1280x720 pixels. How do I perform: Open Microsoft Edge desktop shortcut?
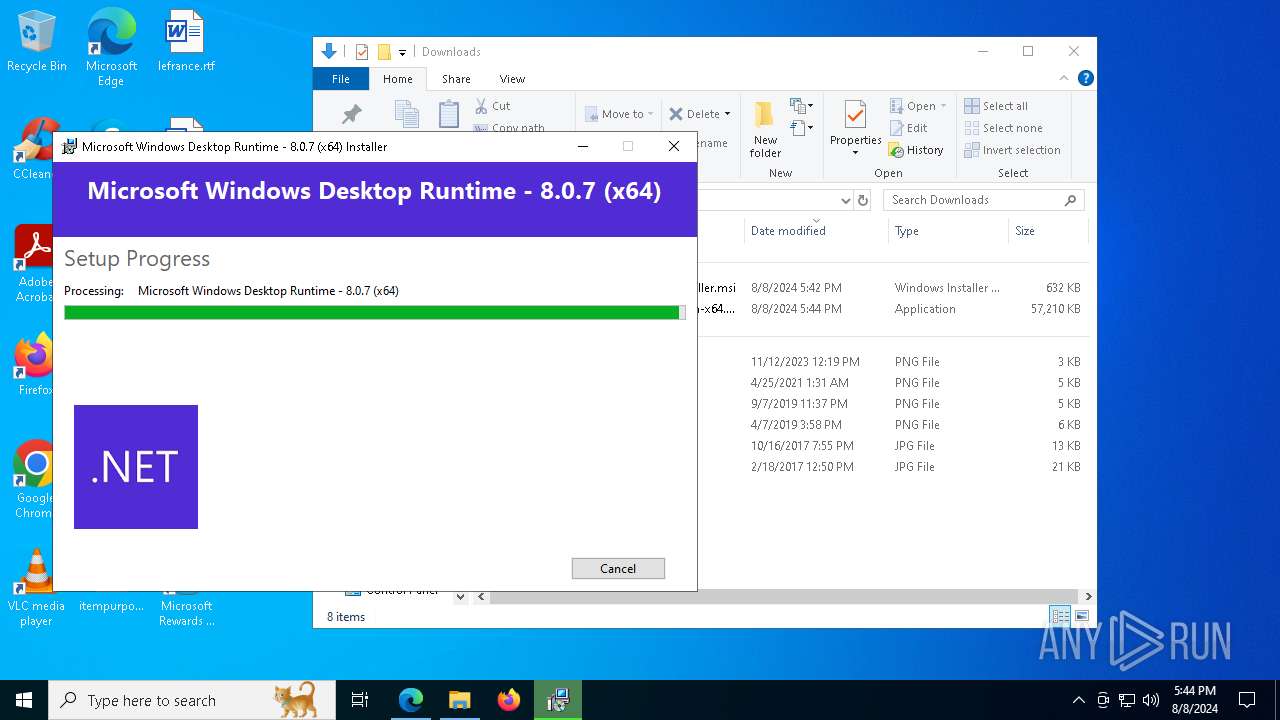point(111,48)
